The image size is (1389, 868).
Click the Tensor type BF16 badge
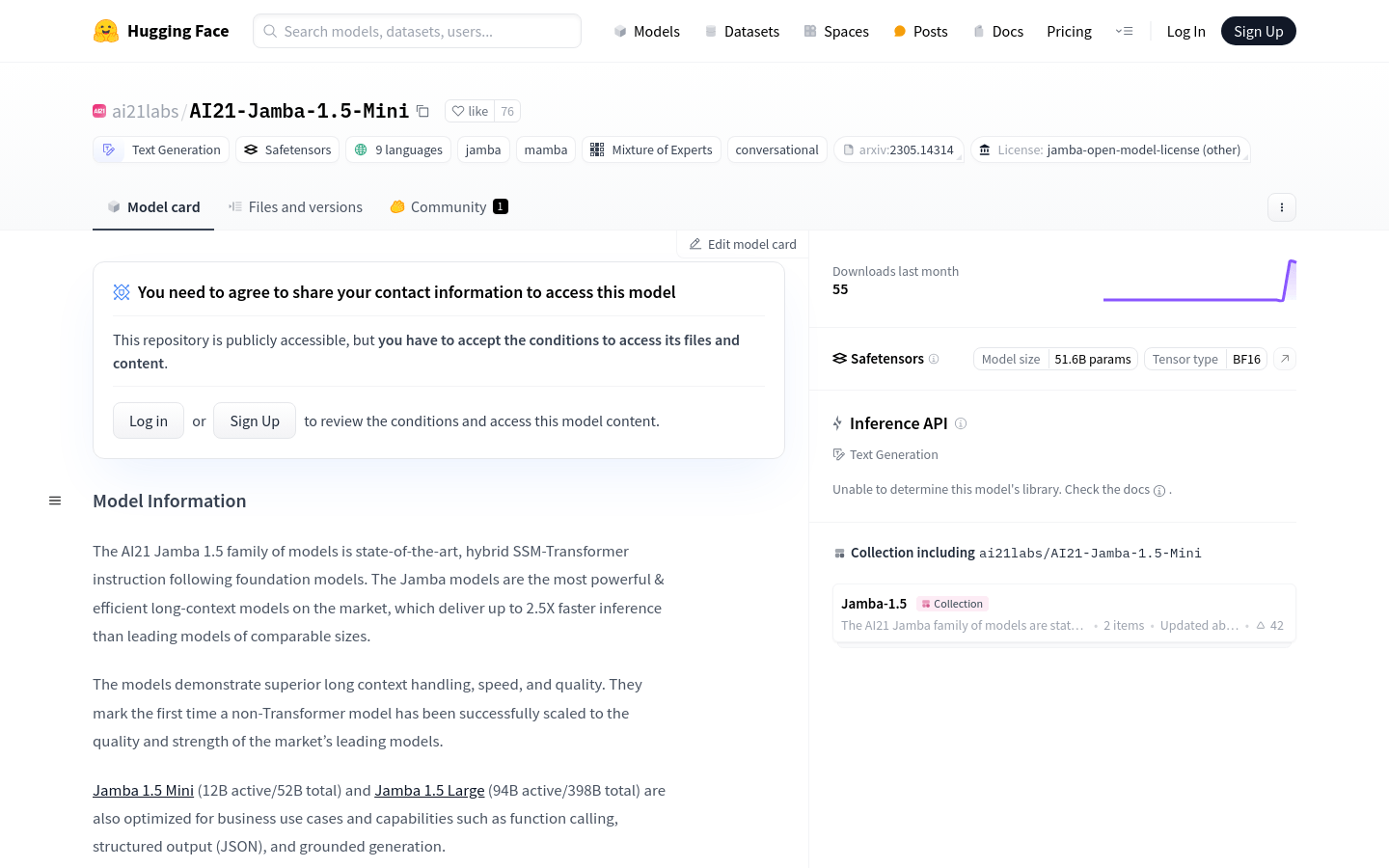(x=1206, y=359)
